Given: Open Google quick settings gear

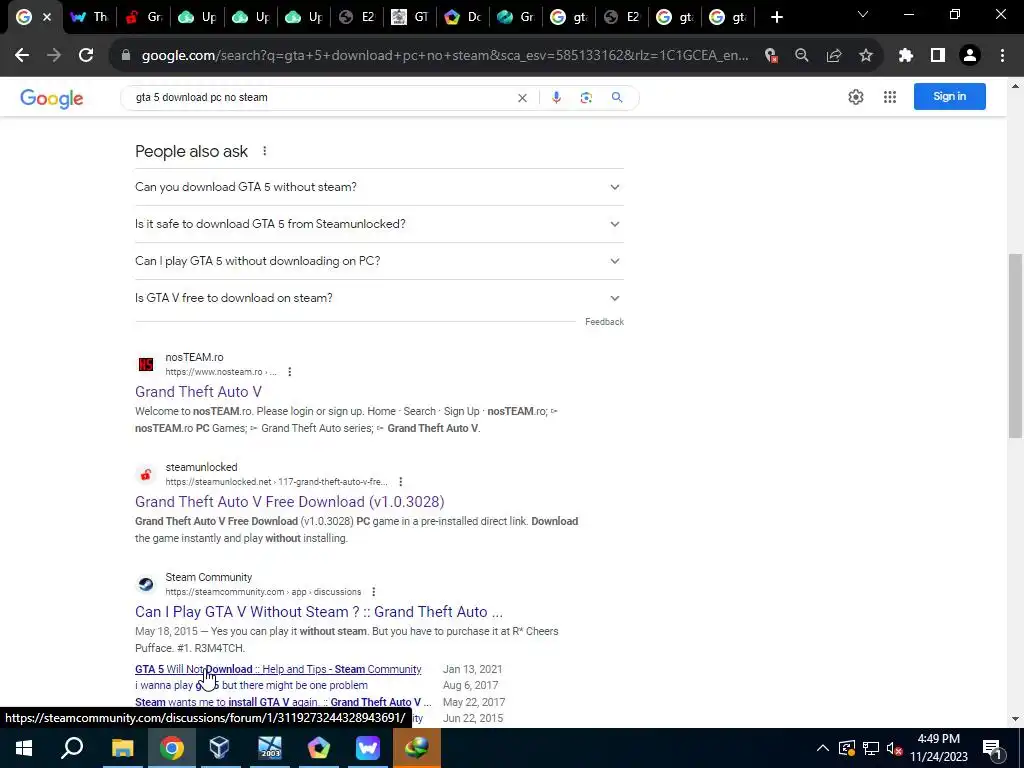Looking at the screenshot, I should click(x=856, y=97).
